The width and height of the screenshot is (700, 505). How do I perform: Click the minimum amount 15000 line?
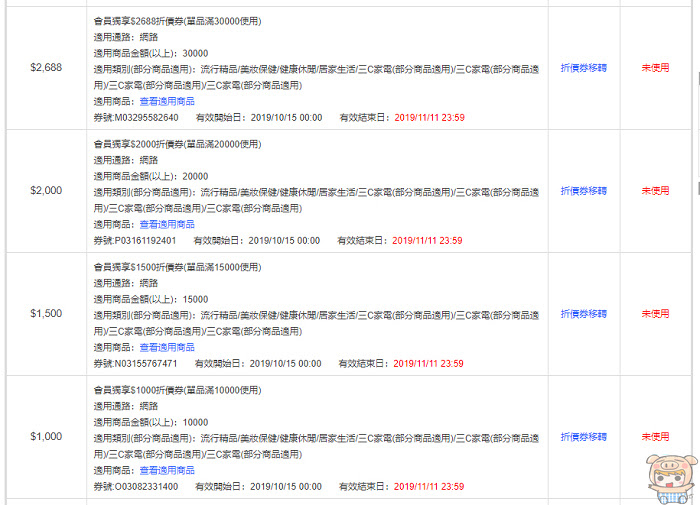(x=151, y=299)
